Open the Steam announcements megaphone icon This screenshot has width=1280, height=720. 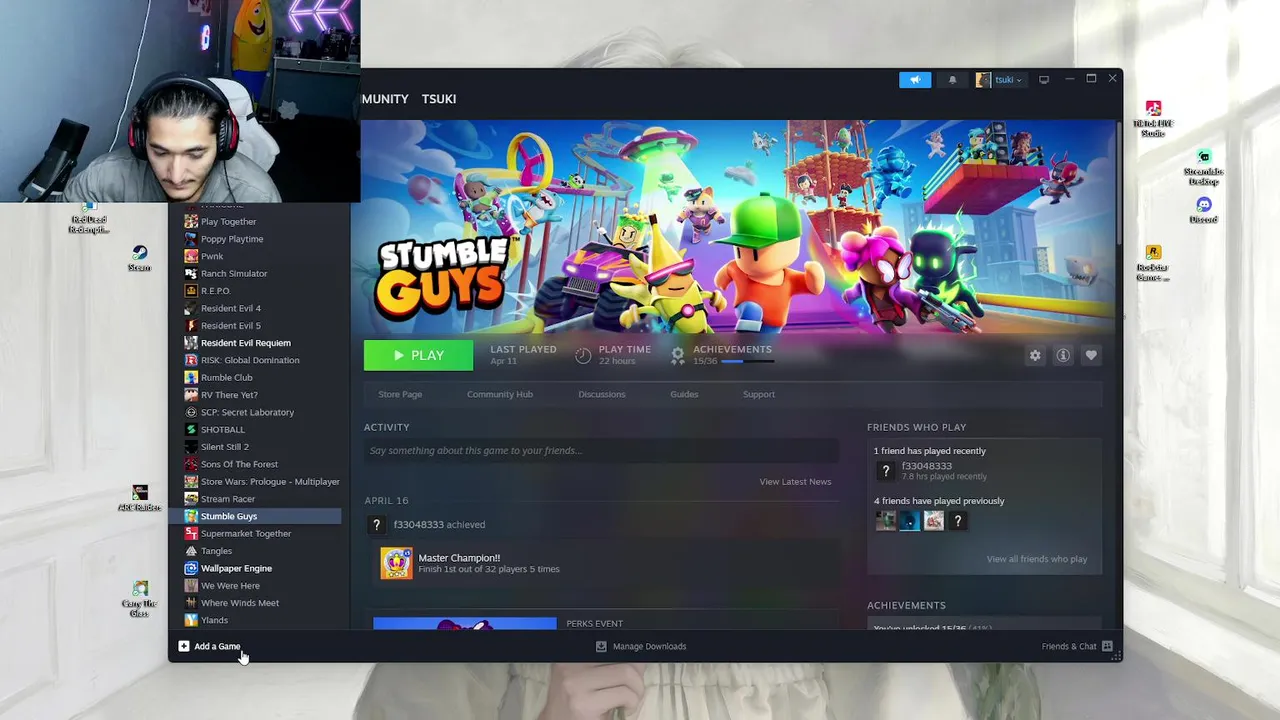(914, 80)
